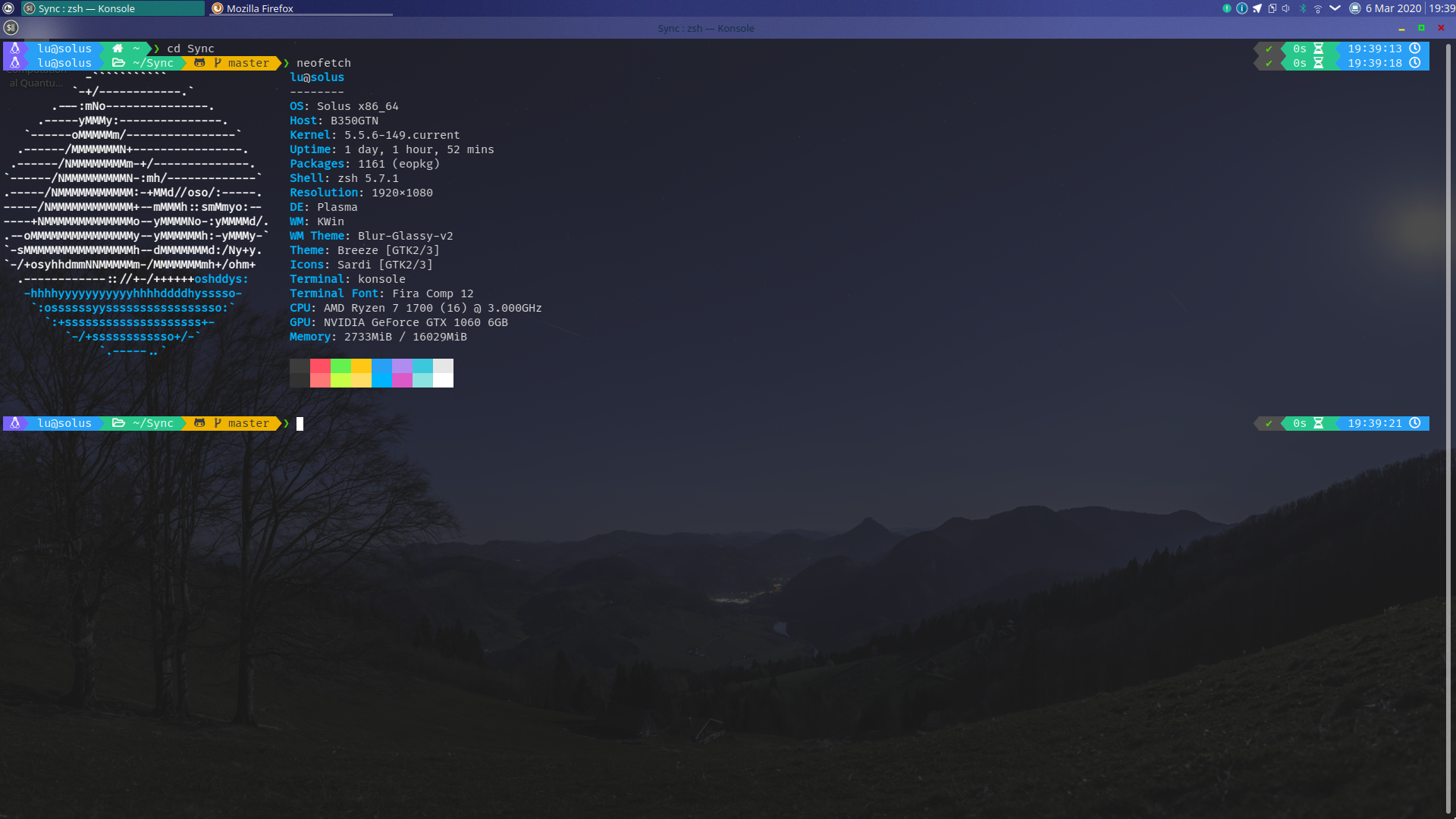The image size is (1456, 819).
Task: Open the blue info tray icon
Action: pos(1242,8)
